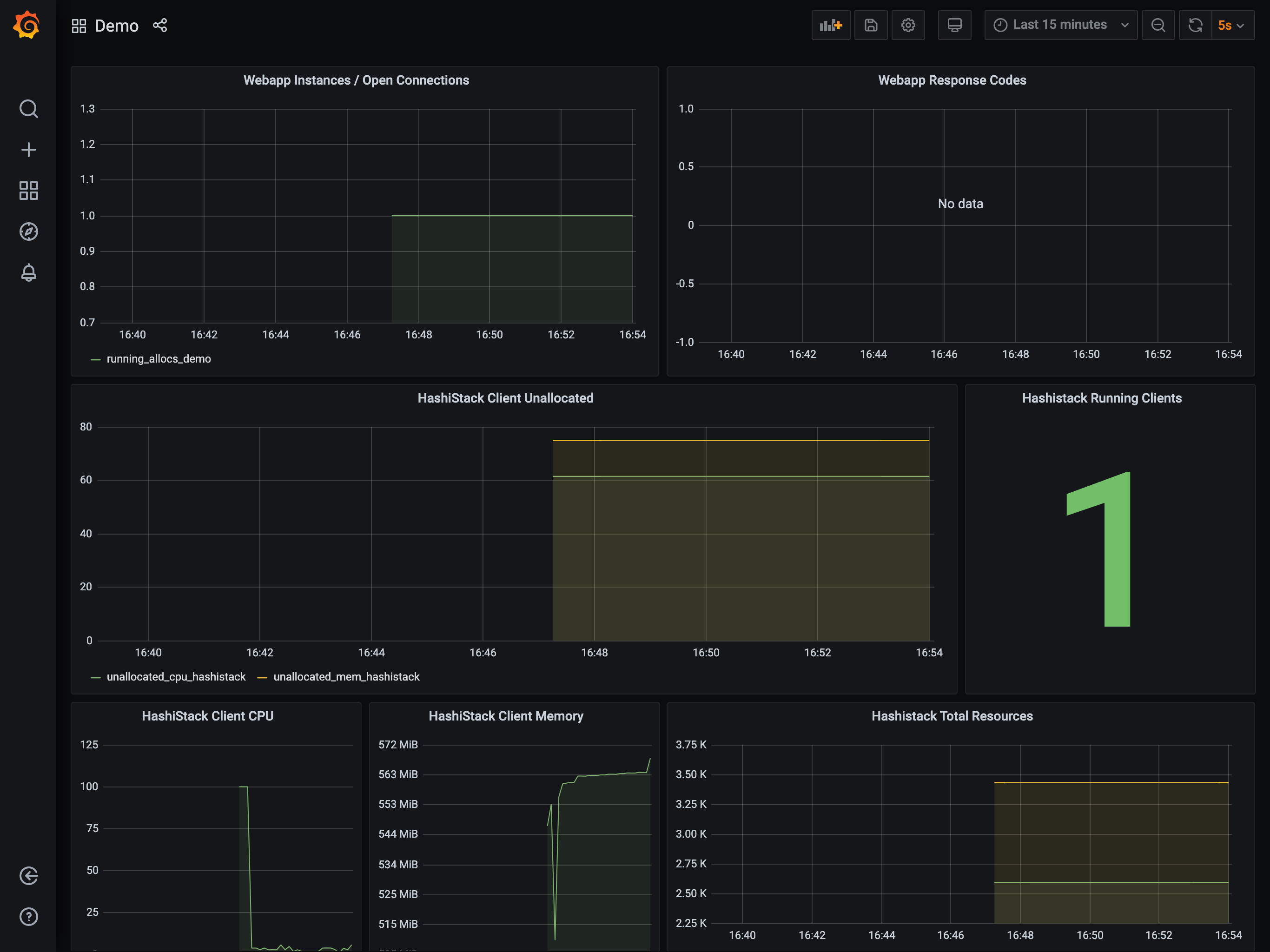Click the Create plus icon in sidebar

point(28,150)
